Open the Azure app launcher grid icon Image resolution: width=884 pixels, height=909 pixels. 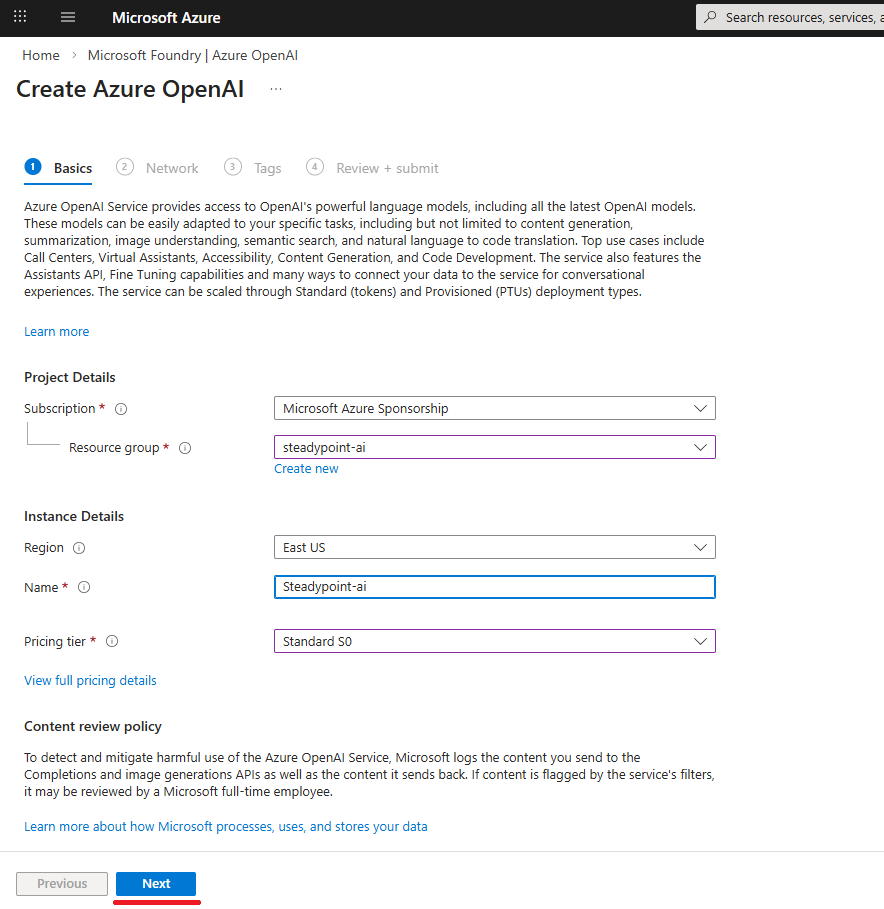20,17
